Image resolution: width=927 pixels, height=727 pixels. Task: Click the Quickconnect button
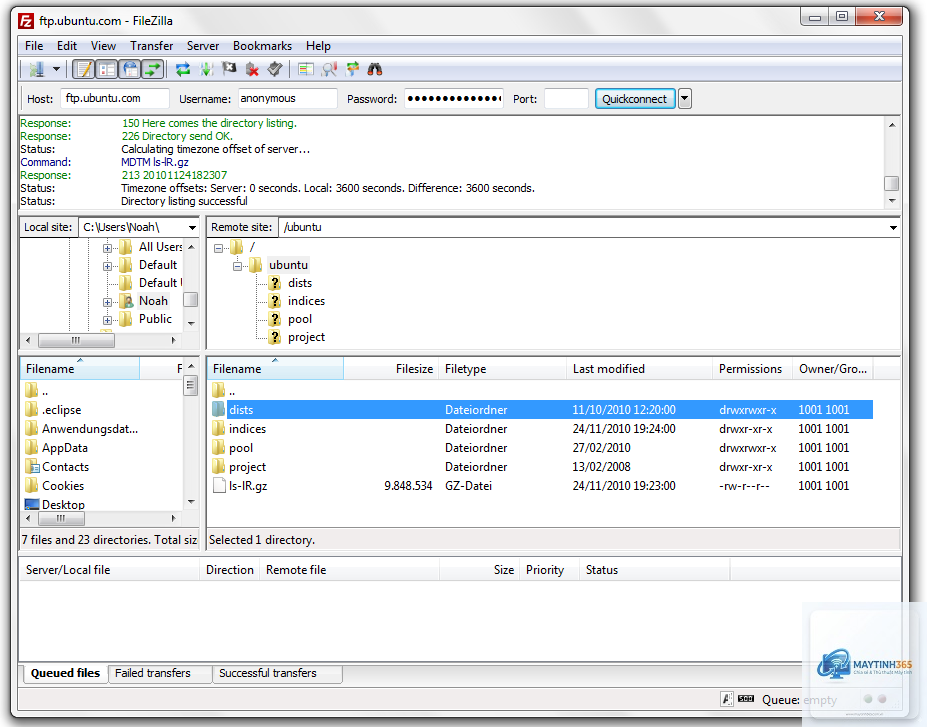click(634, 99)
